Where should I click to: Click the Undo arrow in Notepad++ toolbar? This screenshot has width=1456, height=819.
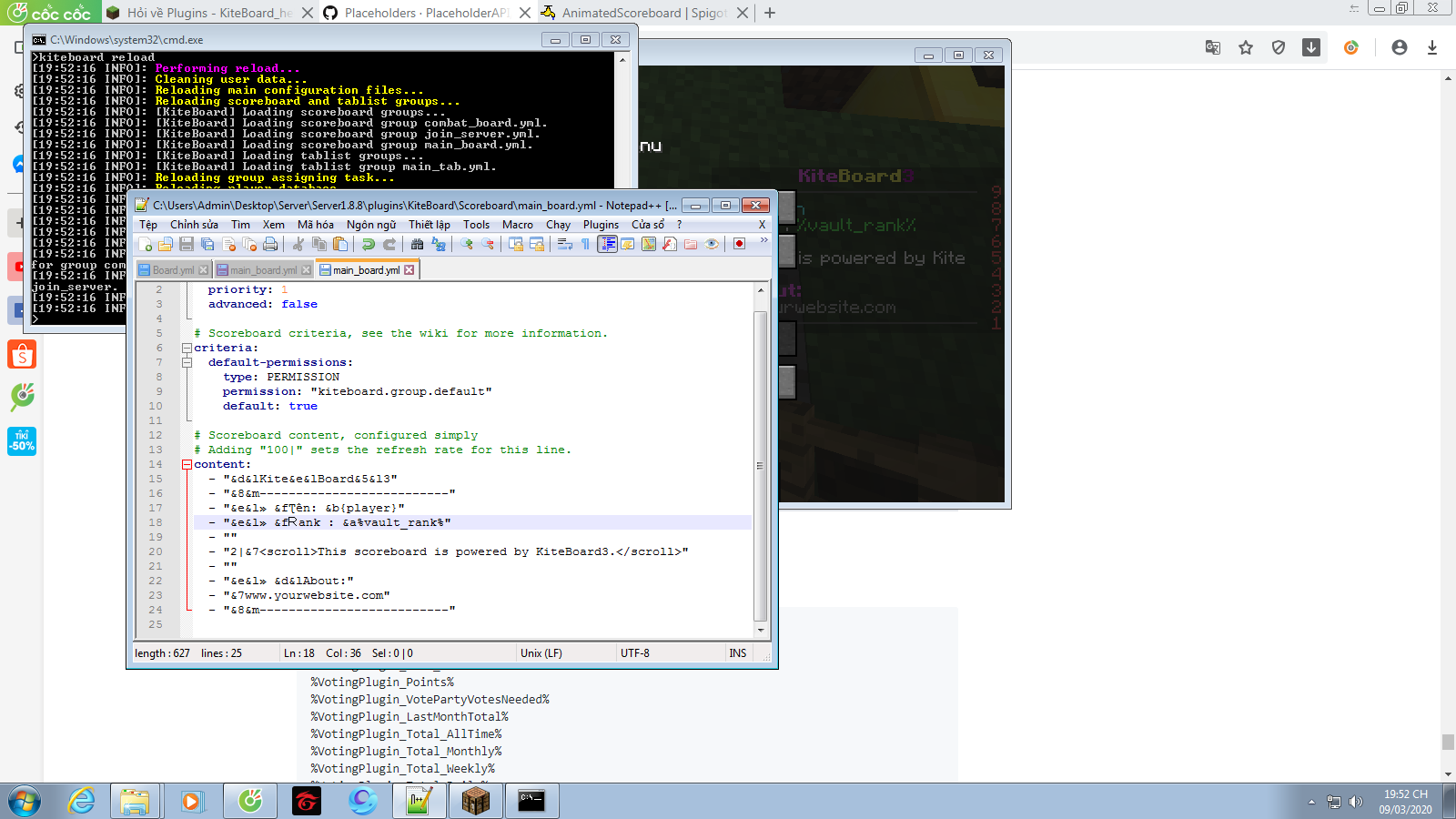click(368, 244)
